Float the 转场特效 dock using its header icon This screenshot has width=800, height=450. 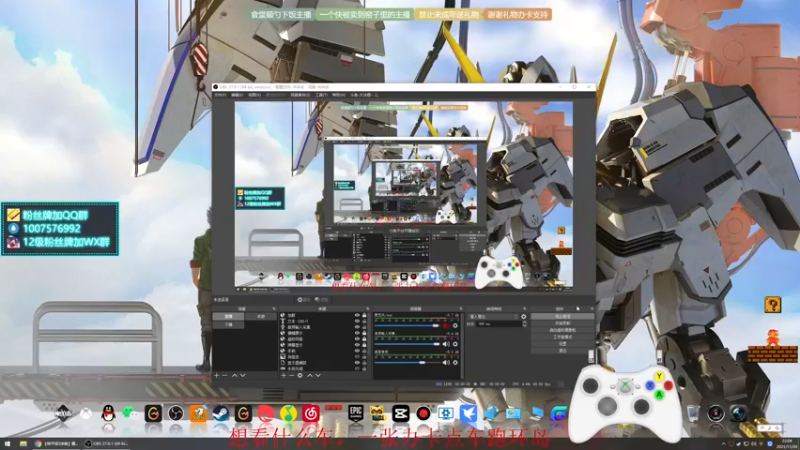[524, 309]
